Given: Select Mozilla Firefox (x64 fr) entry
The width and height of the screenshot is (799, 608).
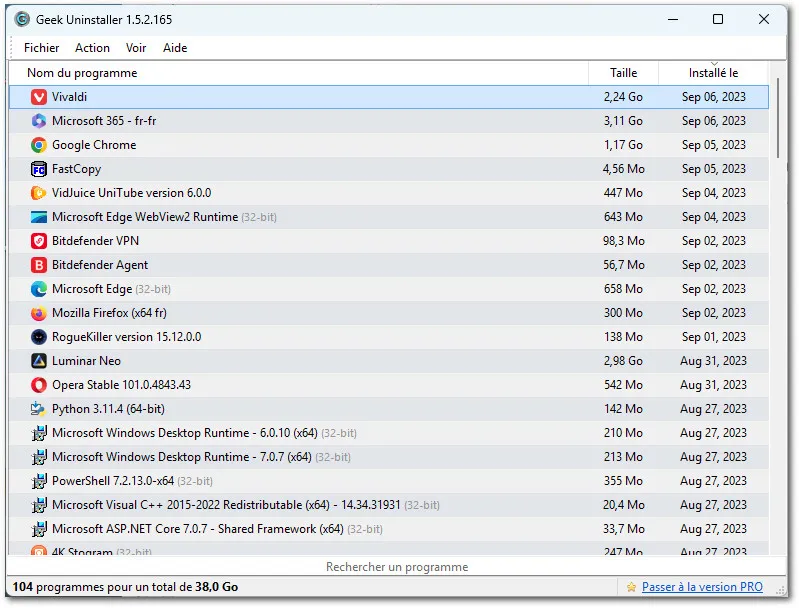Looking at the screenshot, I should tap(109, 313).
